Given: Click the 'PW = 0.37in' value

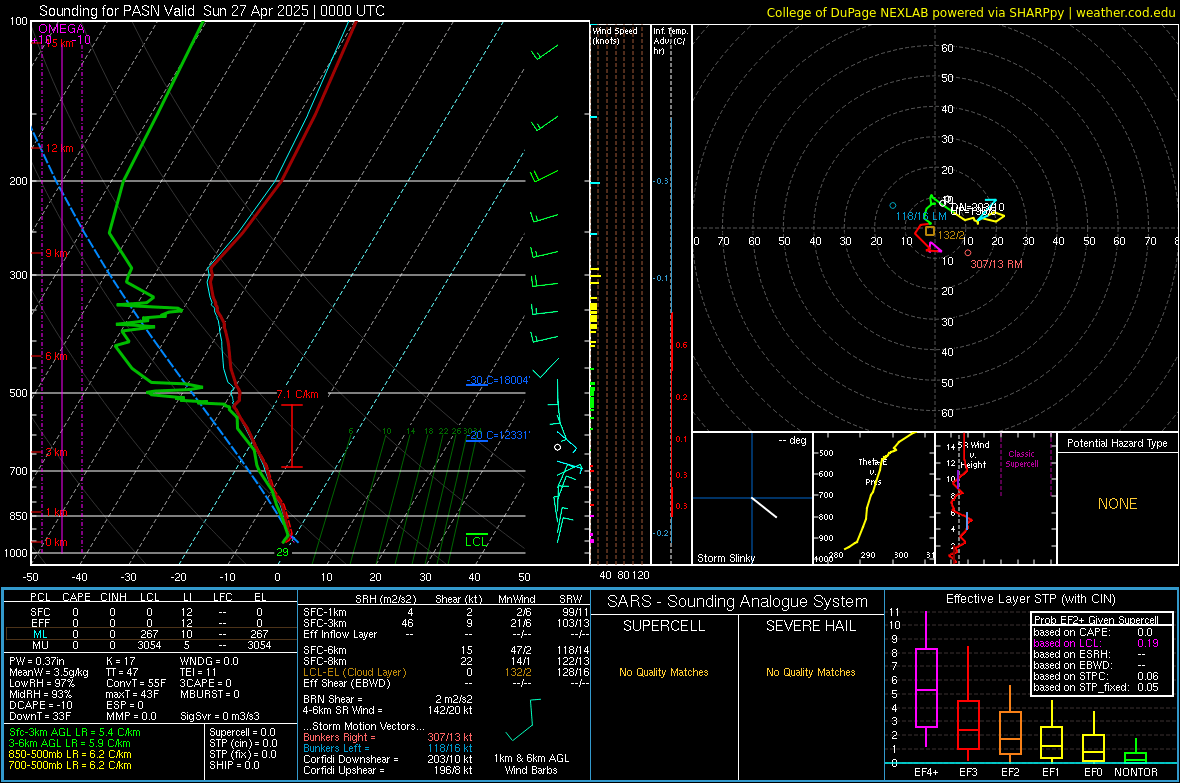Looking at the screenshot, I should pyautogui.click(x=40, y=661).
